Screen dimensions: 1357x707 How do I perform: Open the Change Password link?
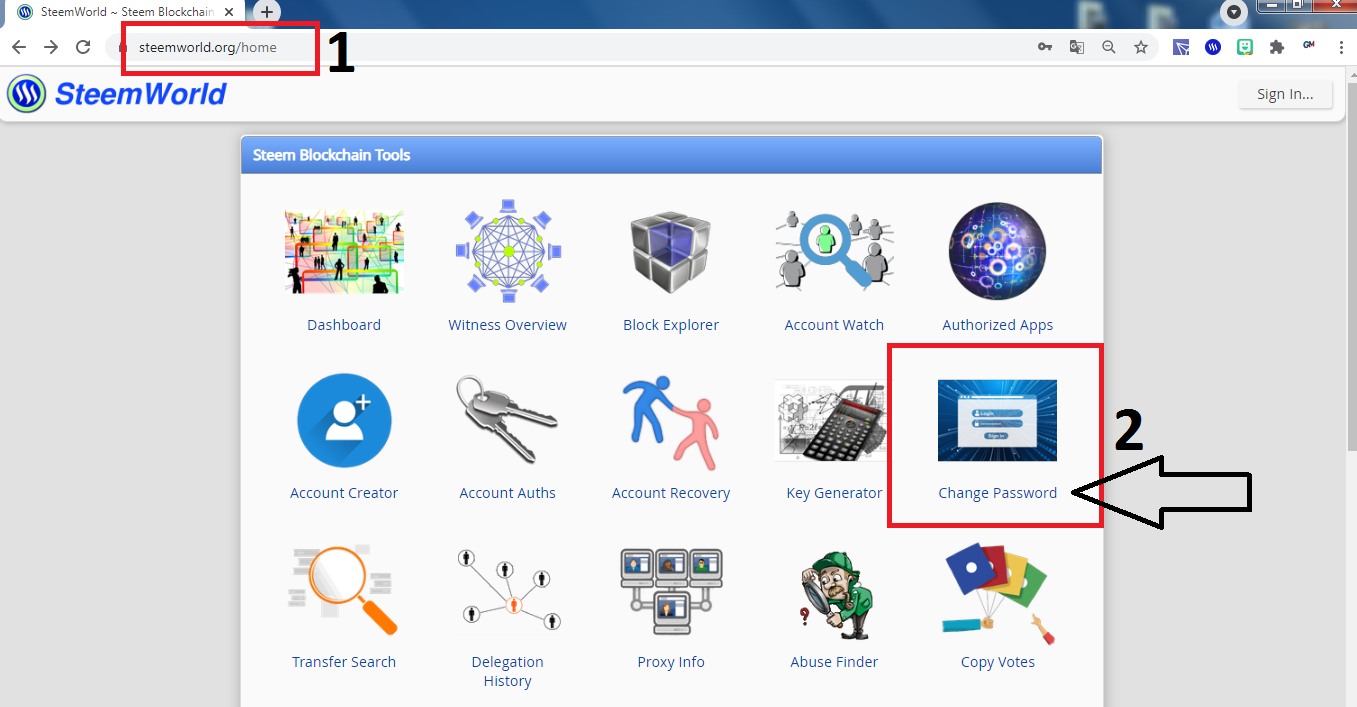(997, 493)
